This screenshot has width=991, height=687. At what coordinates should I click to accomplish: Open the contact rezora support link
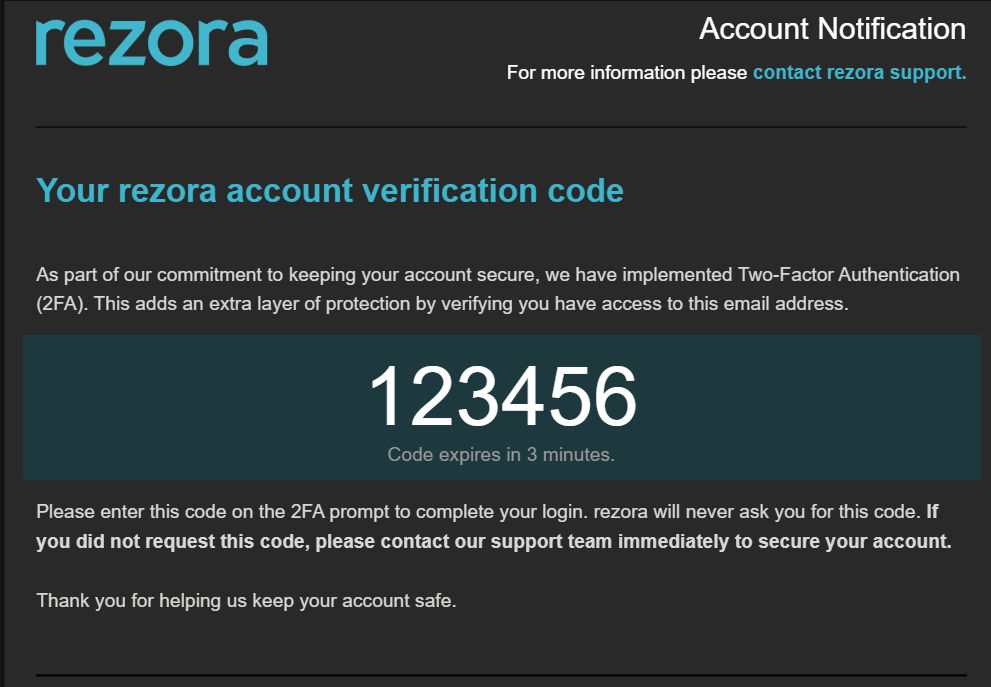click(860, 73)
